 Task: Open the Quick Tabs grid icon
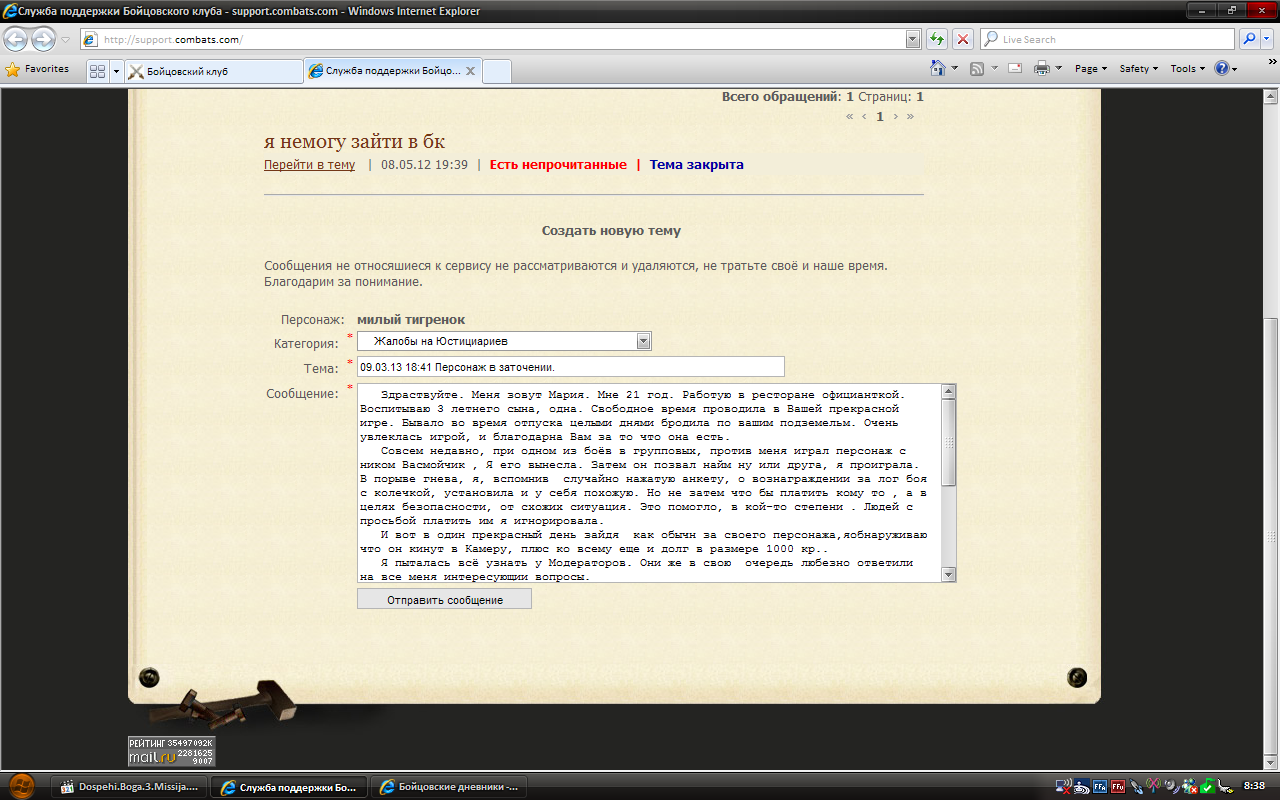click(x=97, y=71)
